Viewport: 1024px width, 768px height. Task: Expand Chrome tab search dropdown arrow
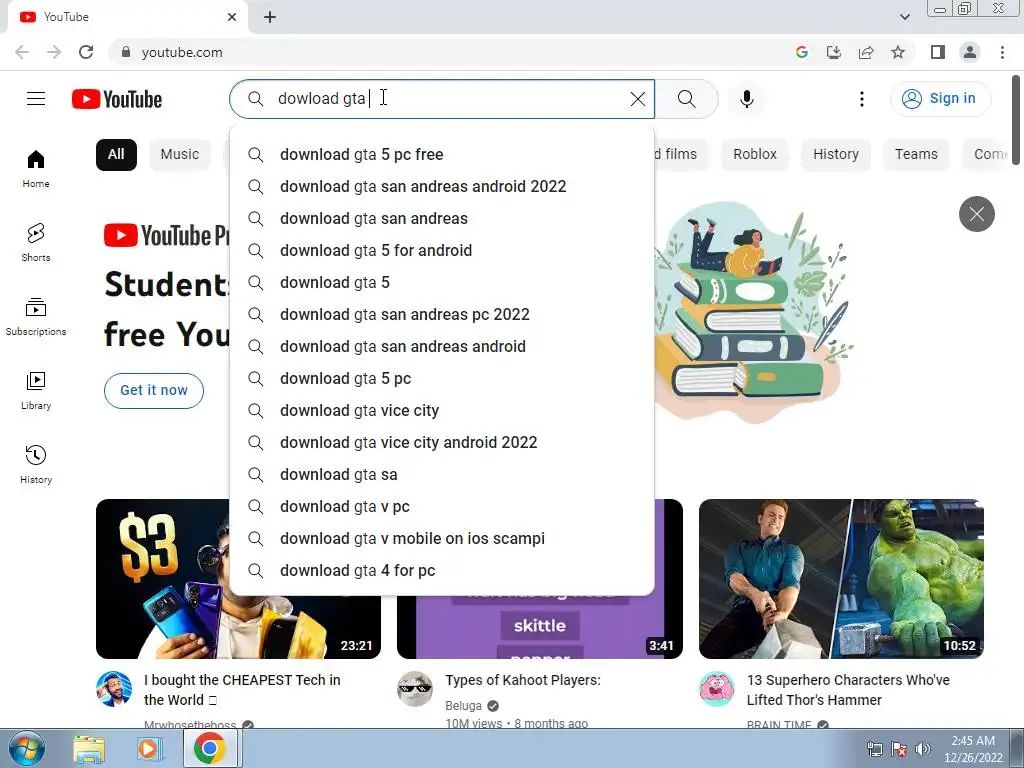point(904,17)
